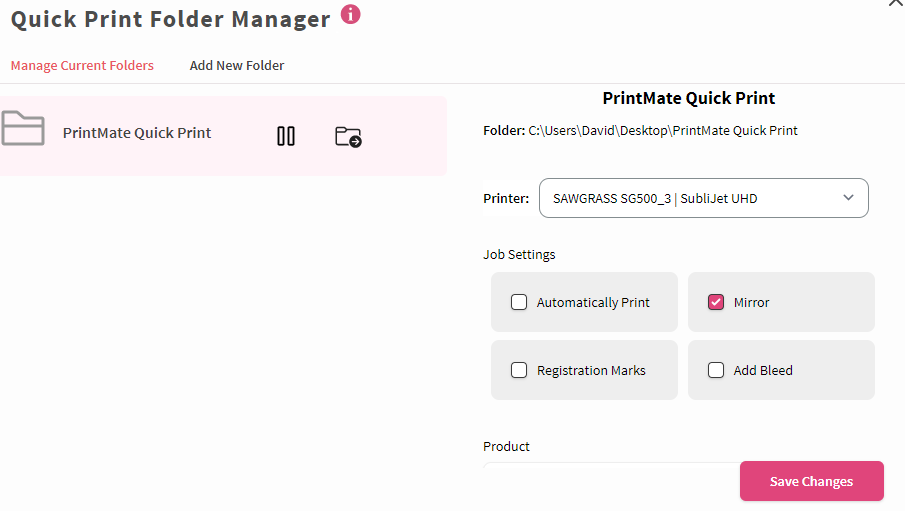Open the SAWGRASS SG500_3 printer selection box

tap(704, 198)
